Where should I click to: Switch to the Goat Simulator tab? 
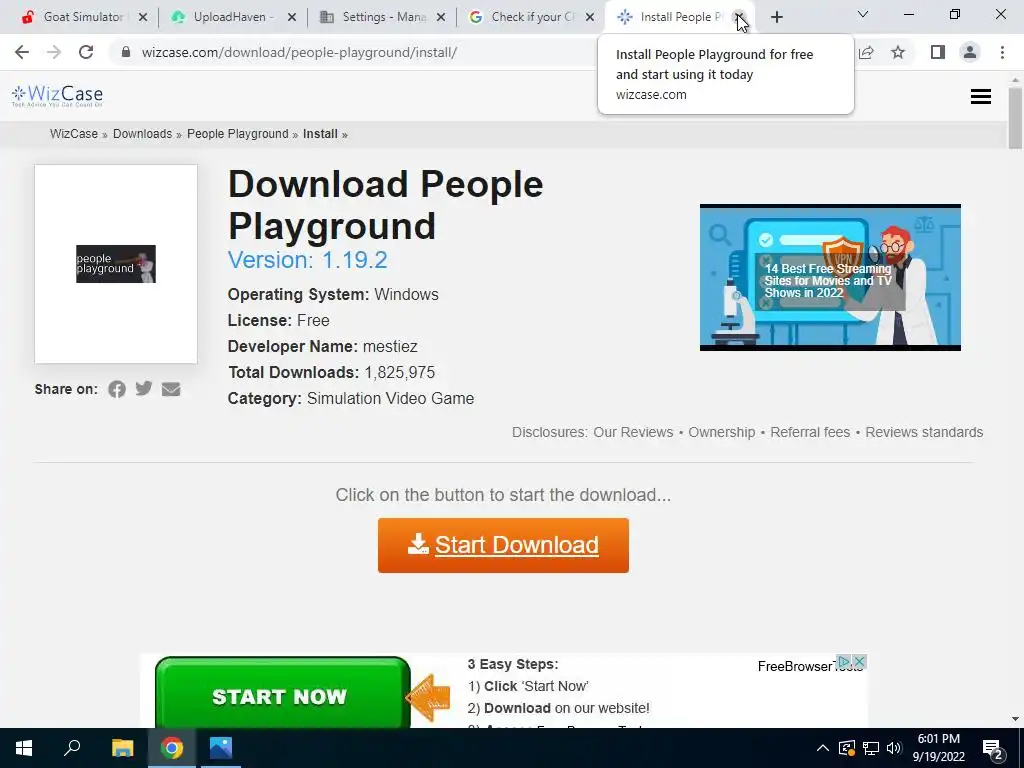point(82,17)
